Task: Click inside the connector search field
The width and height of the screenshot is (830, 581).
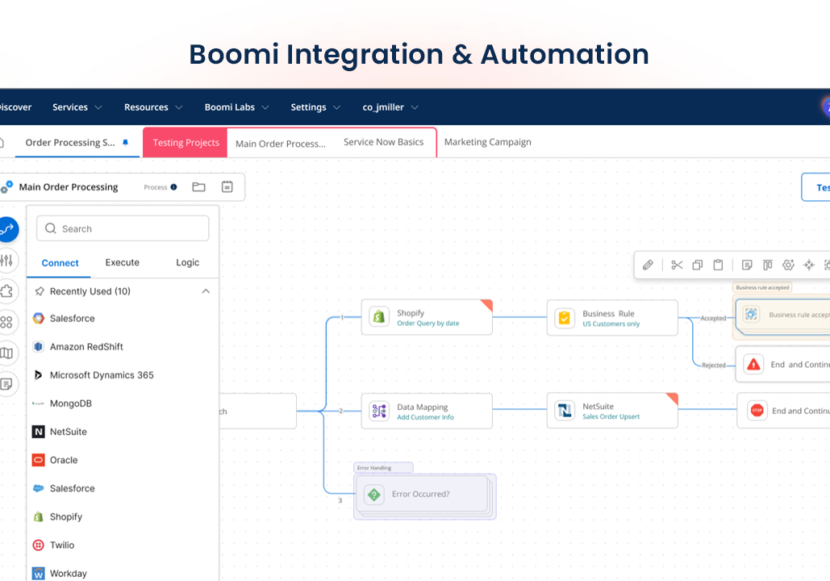Action: click(x=120, y=228)
